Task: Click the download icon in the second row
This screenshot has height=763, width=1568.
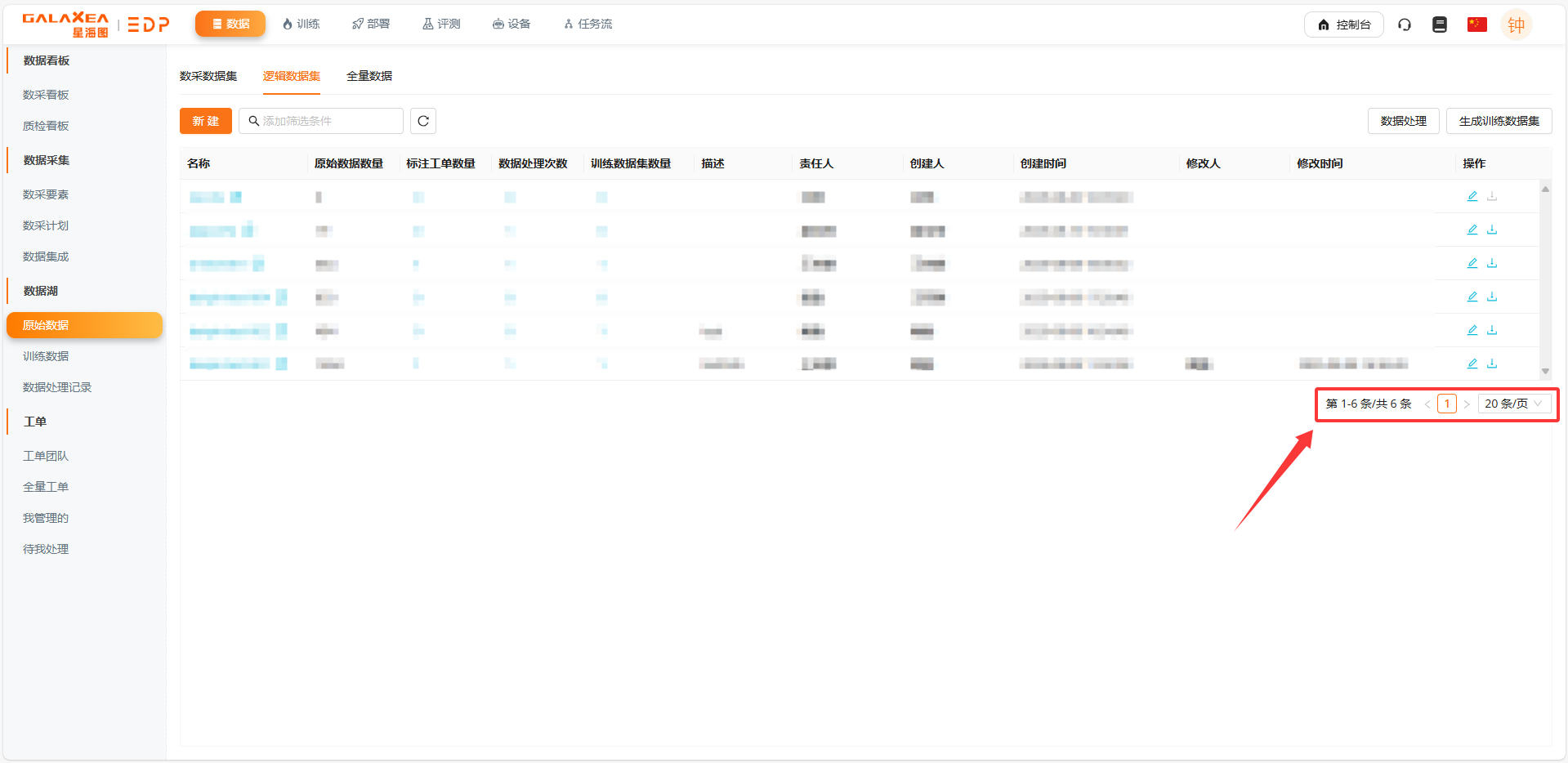Action: [1492, 230]
